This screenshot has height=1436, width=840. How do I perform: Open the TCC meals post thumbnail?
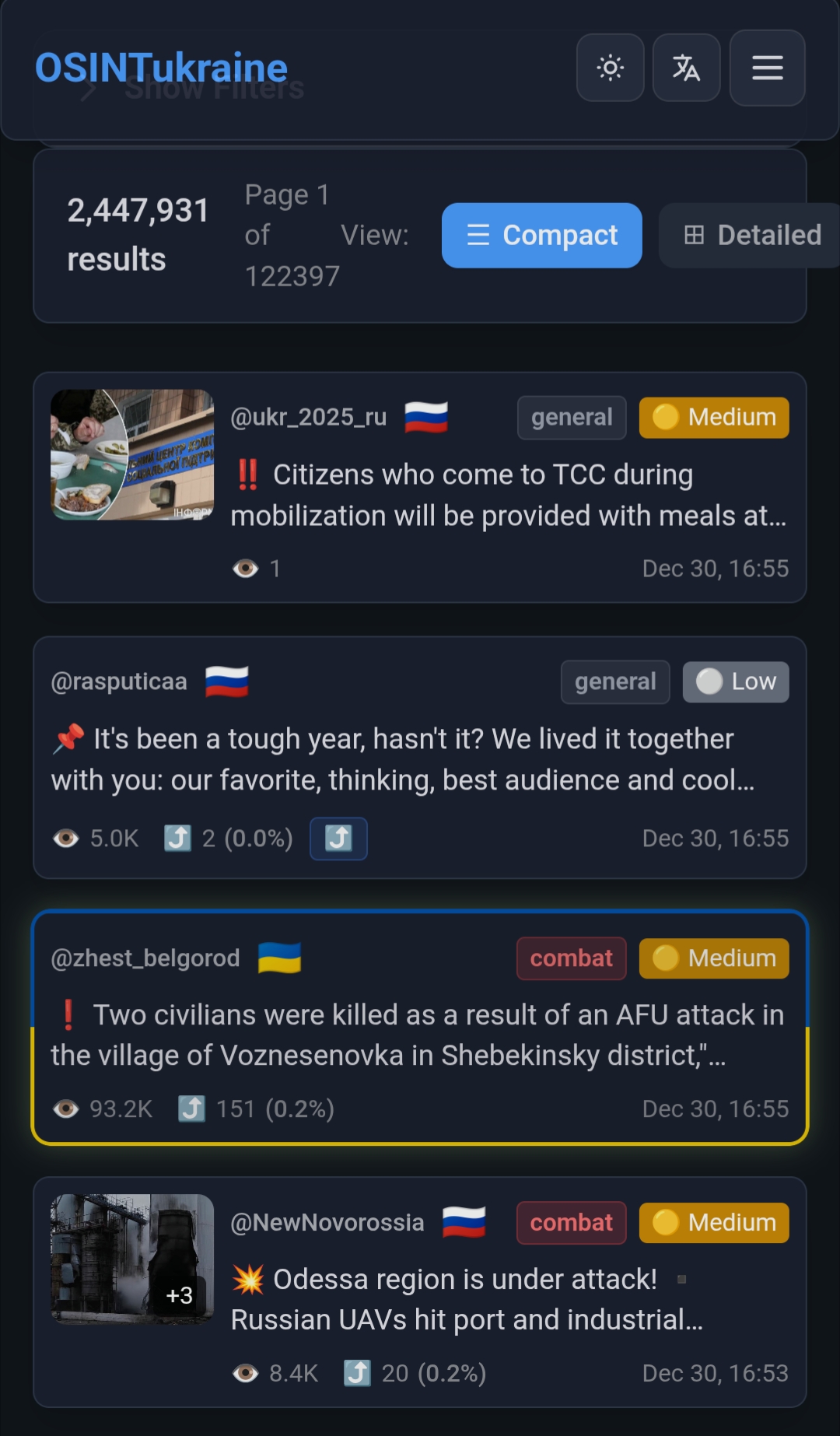tap(132, 455)
